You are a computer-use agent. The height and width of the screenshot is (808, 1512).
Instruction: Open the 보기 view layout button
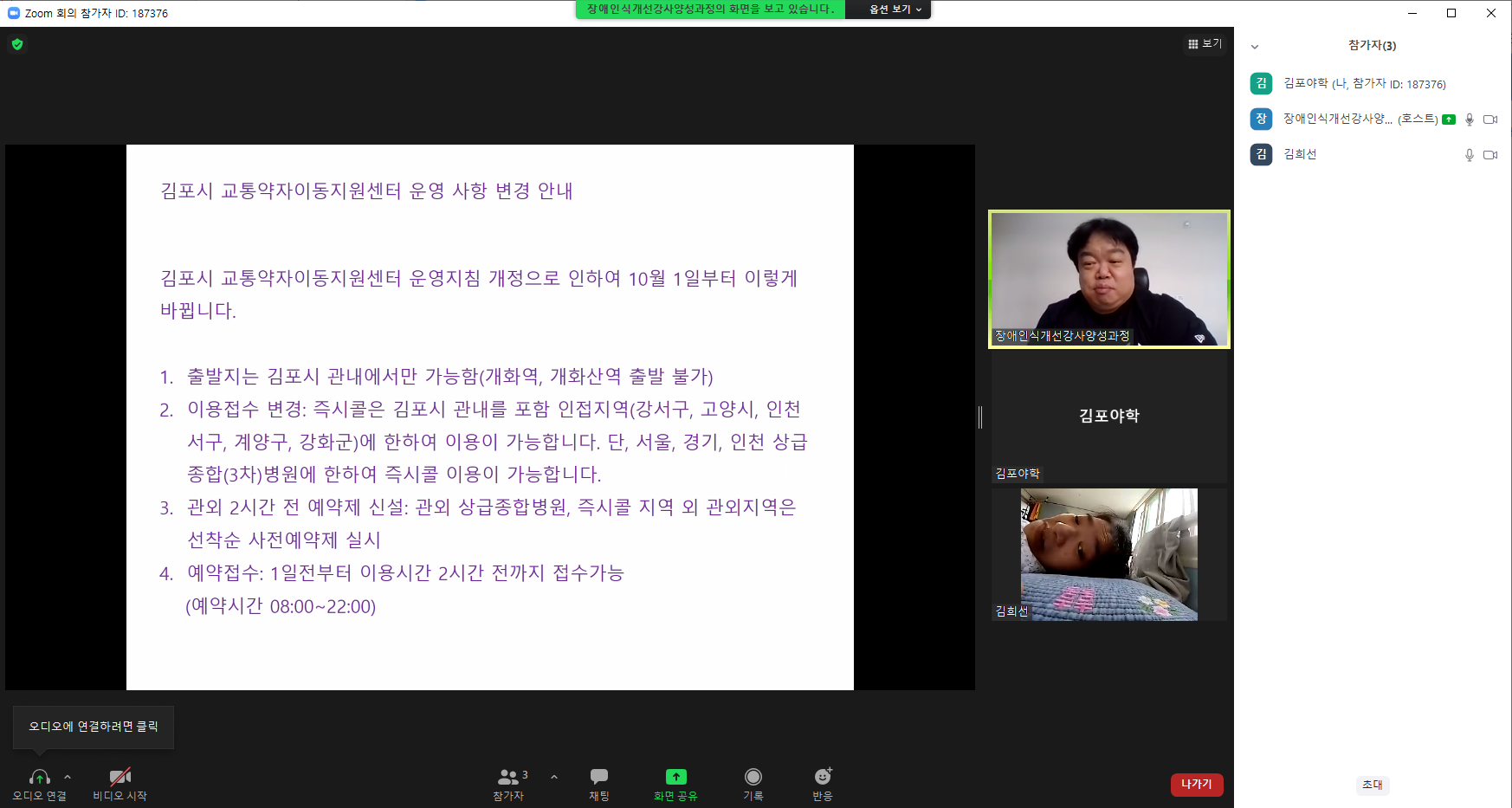click(1205, 44)
